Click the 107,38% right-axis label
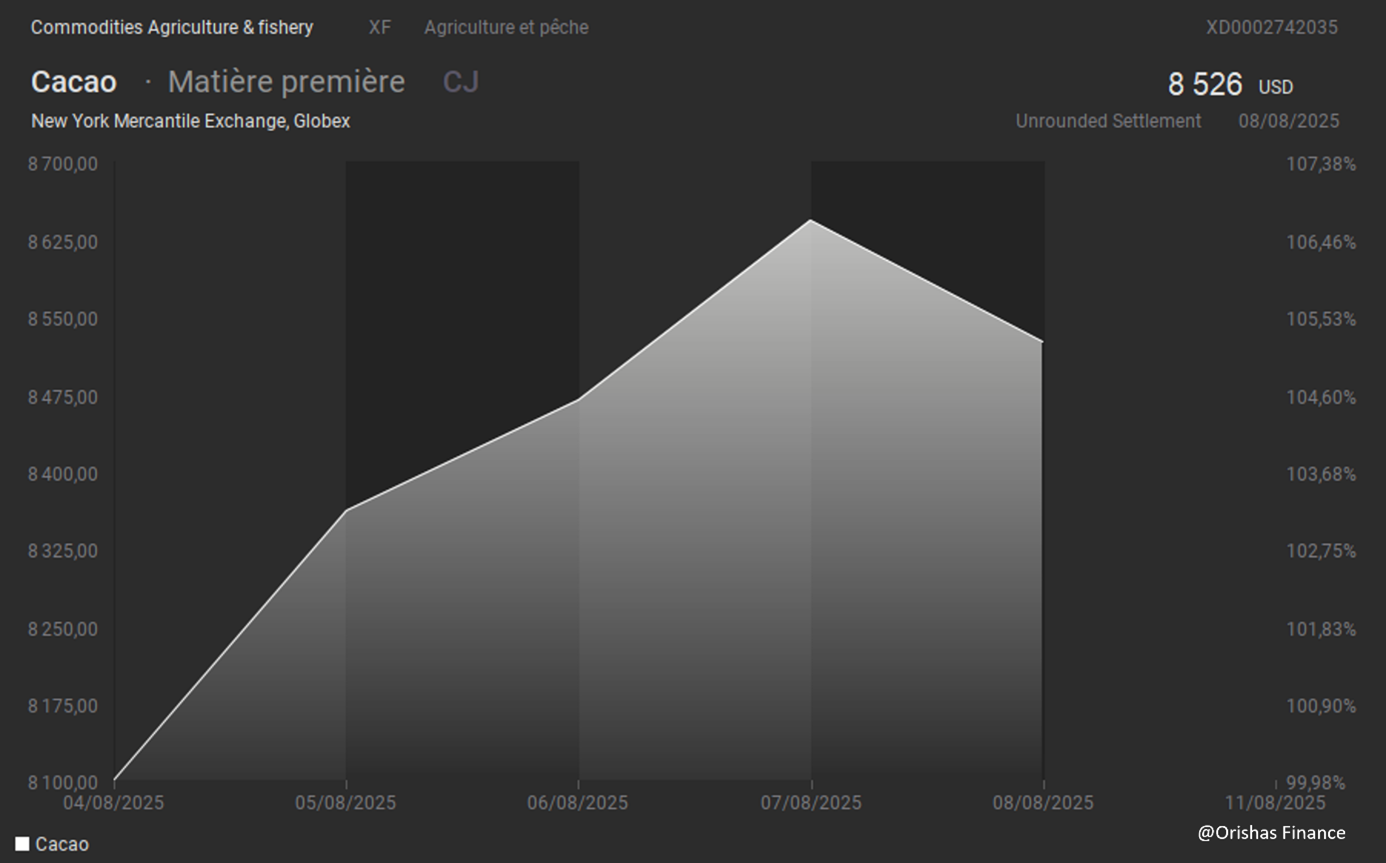 pos(1321,164)
